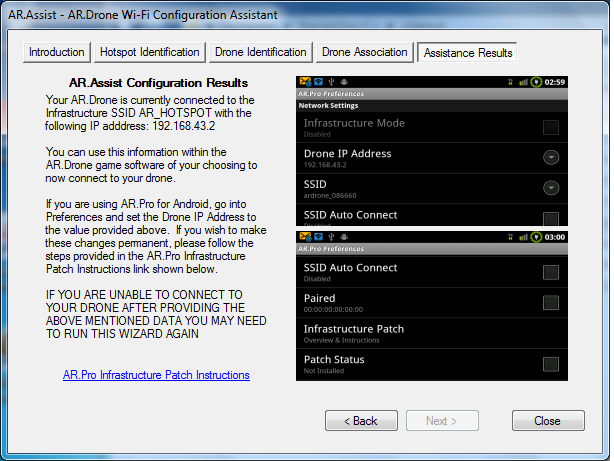
Task: Open the Hotspot Identification tab
Action: tap(150, 52)
